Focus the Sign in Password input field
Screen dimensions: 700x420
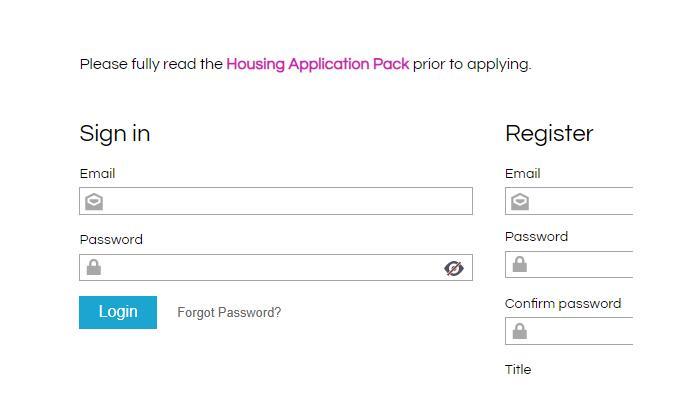click(276, 267)
